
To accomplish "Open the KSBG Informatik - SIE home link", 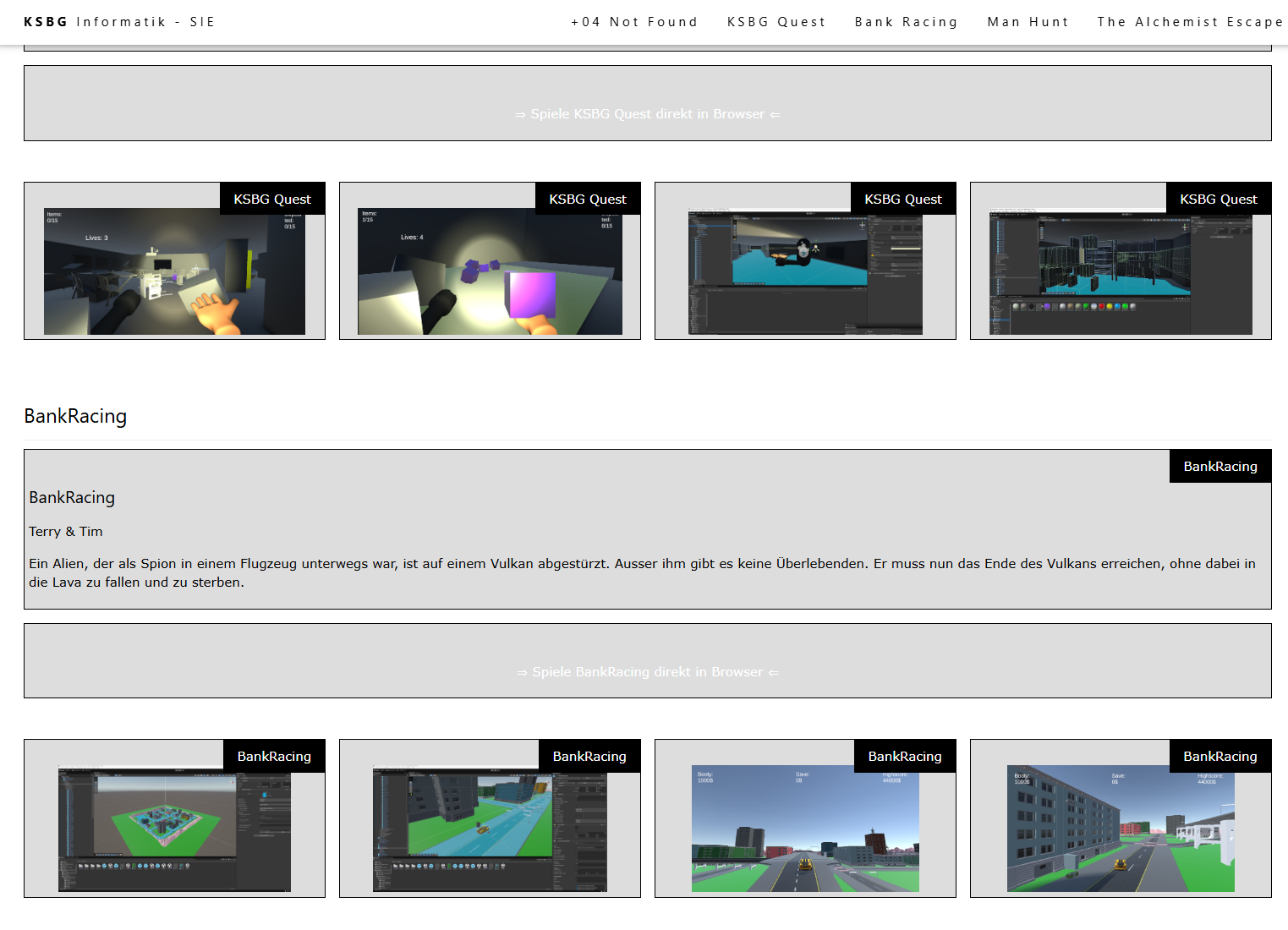I will coord(119,22).
